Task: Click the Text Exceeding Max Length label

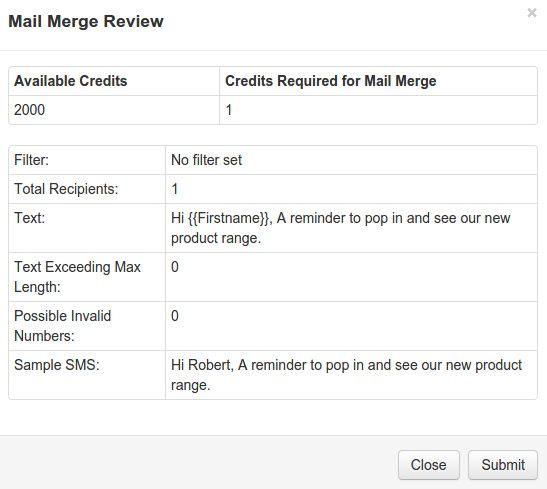Action: pos(77,277)
